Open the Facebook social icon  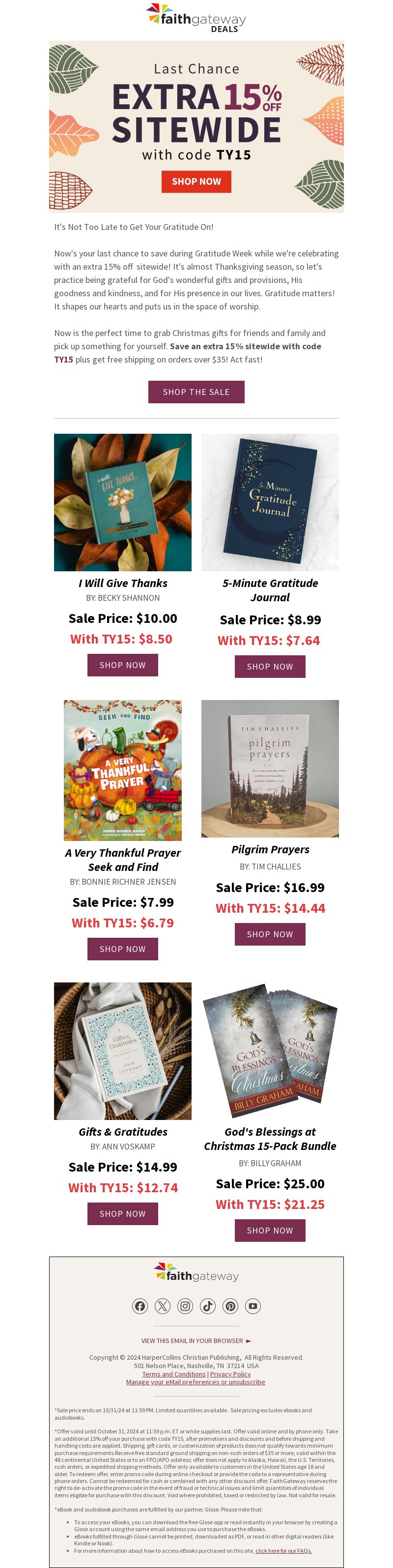[x=140, y=1306]
